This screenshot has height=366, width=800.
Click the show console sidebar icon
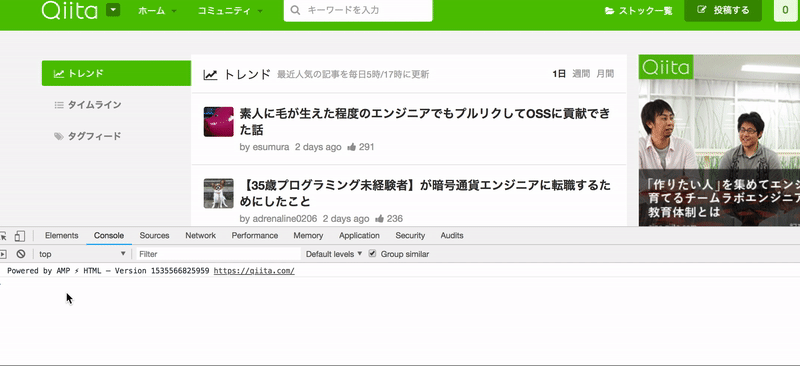(4, 254)
